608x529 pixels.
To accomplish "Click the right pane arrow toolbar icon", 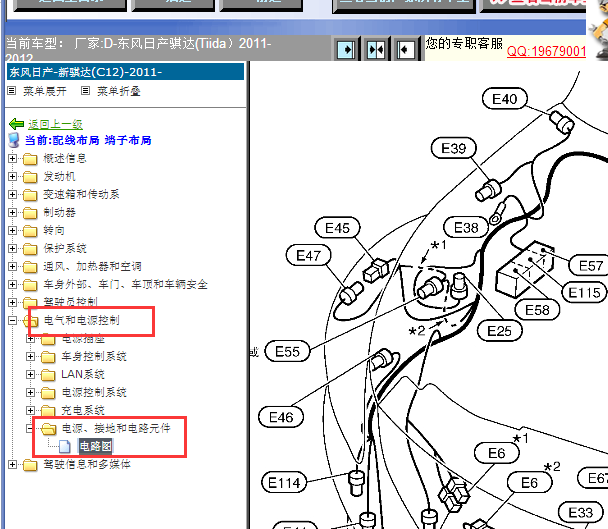I will pos(405,49).
